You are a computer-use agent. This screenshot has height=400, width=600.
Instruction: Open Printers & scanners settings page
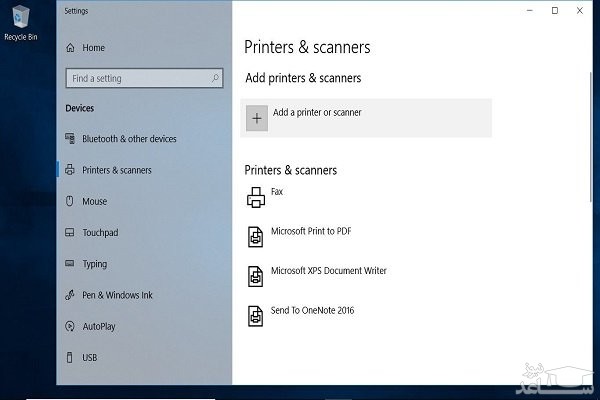117,170
